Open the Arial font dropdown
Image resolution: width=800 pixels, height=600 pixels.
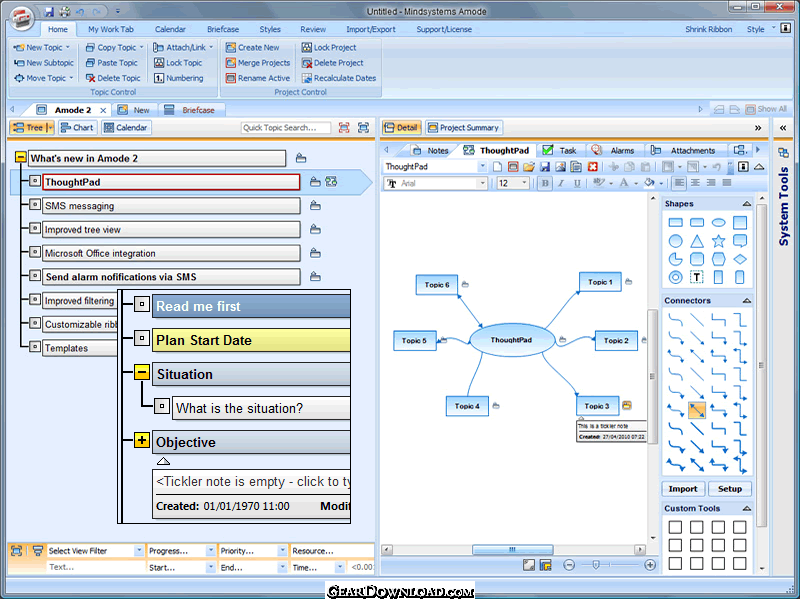coord(483,183)
